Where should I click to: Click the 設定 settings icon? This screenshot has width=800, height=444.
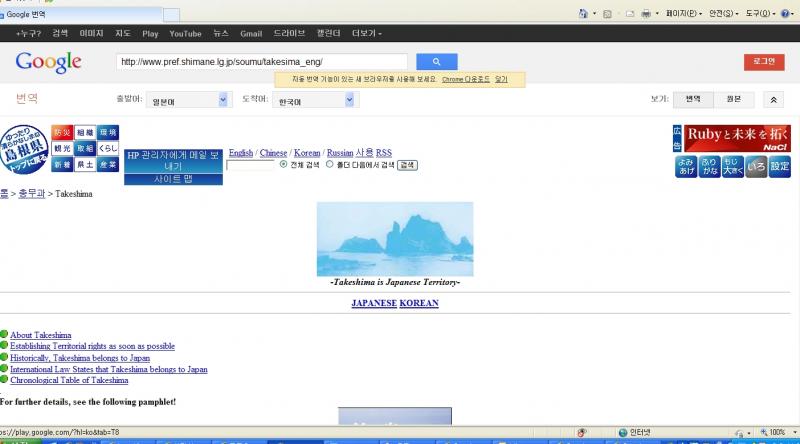pos(780,166)
